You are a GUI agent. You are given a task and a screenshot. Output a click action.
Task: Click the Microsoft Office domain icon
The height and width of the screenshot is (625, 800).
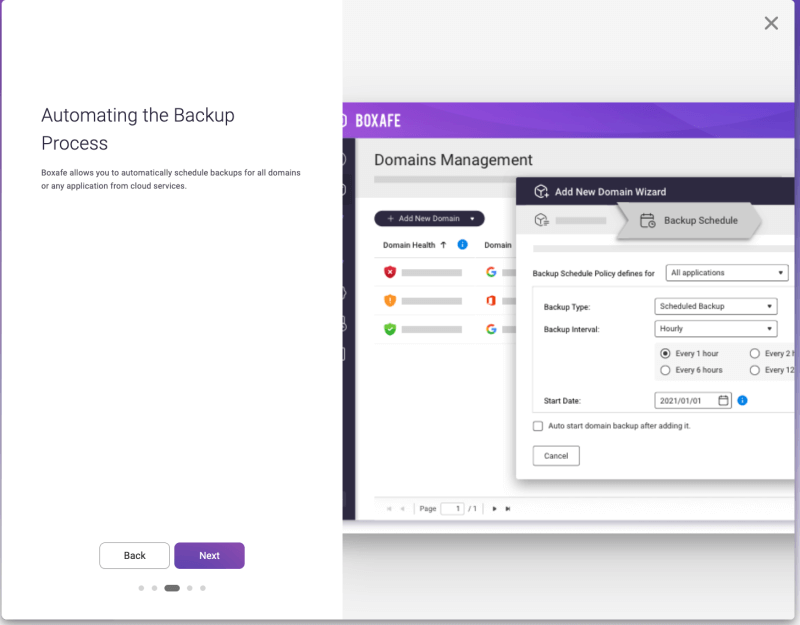491,300
